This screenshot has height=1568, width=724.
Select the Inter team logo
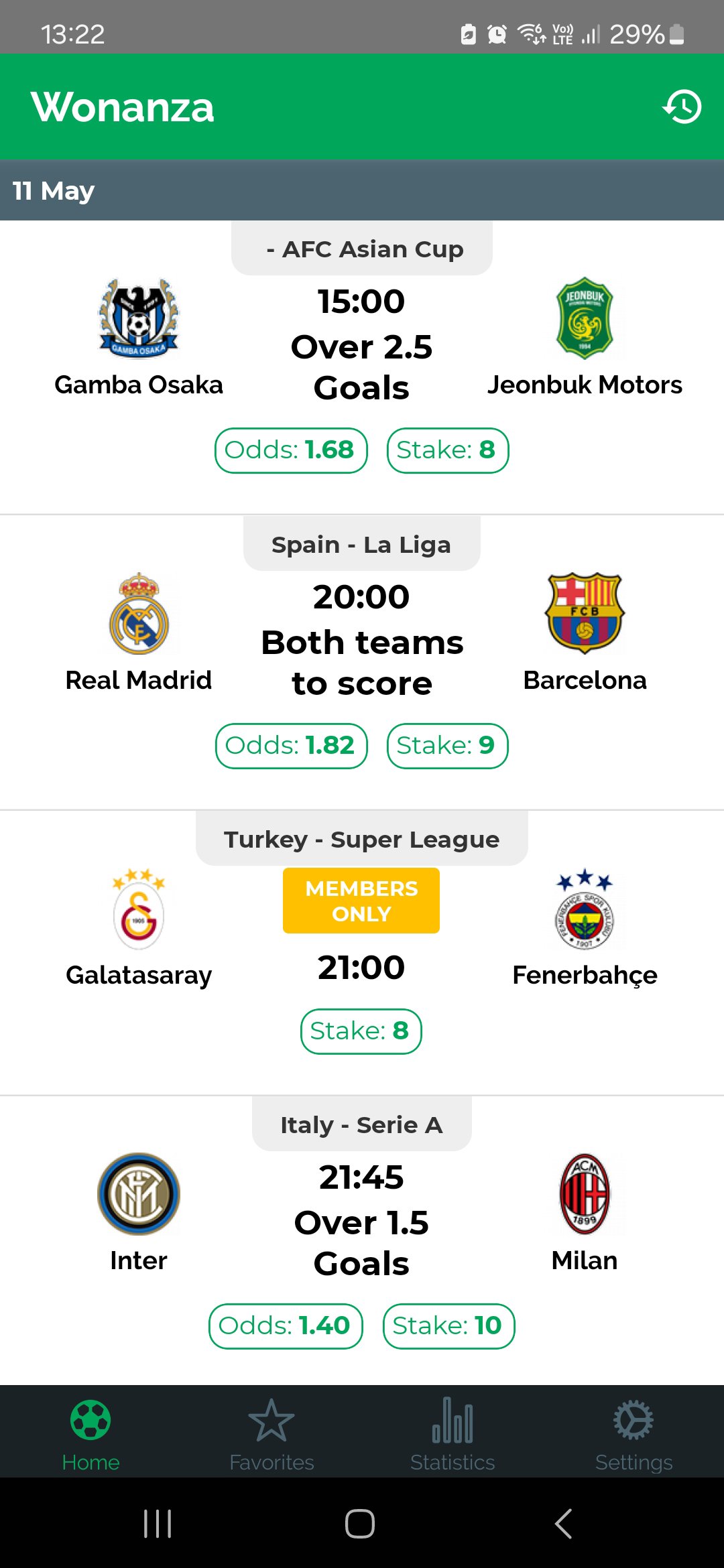click(139, 1194)
